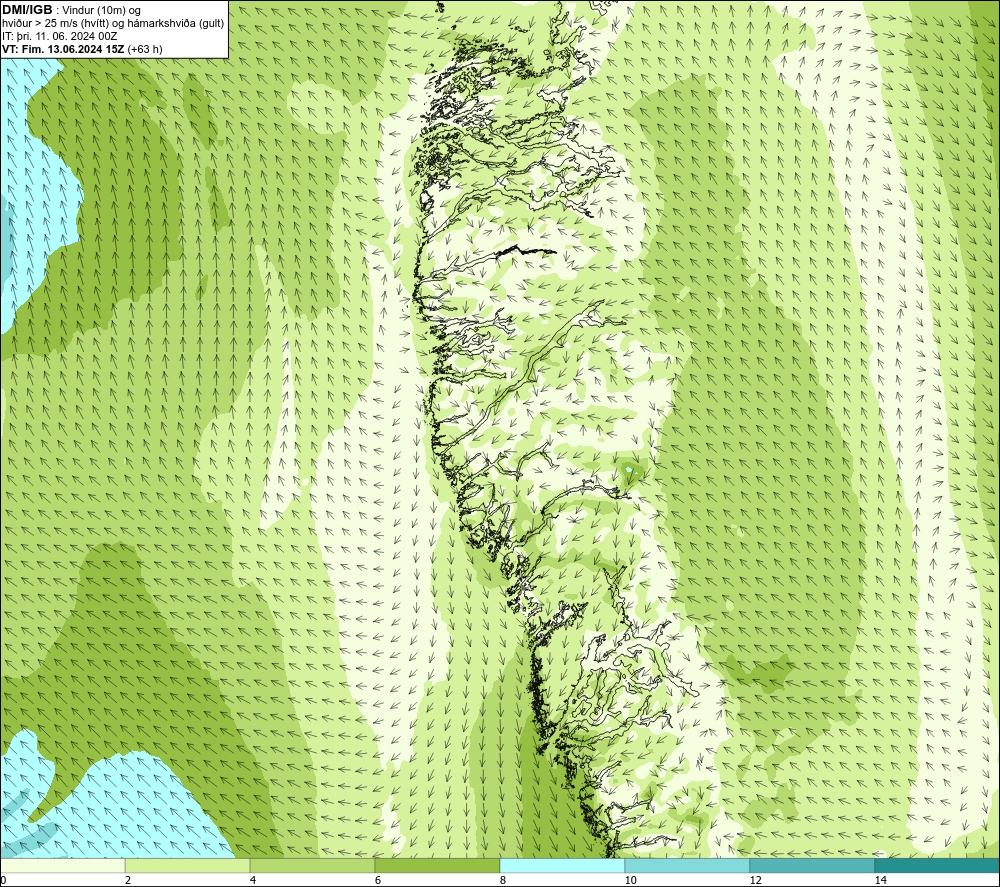Viewport: 1000px width, 887px height.
Task: Click the legend label 6
Action: [x=378, y=880]
